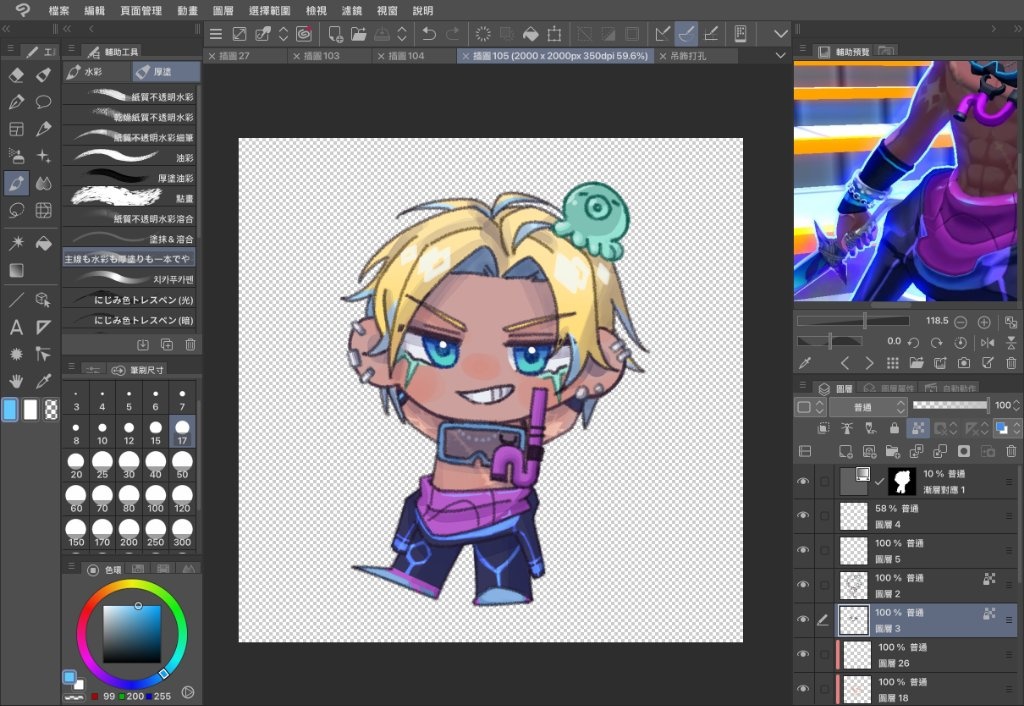Hide layer 圖層 4 using its eye icon
The image size is (1024, 706).
tap(803, 516)
